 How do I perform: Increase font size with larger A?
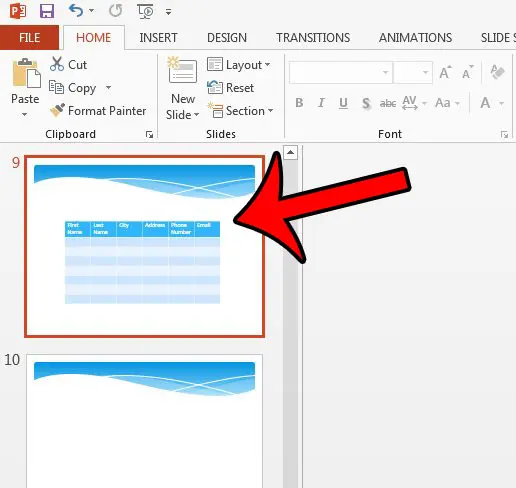point(445,72)
